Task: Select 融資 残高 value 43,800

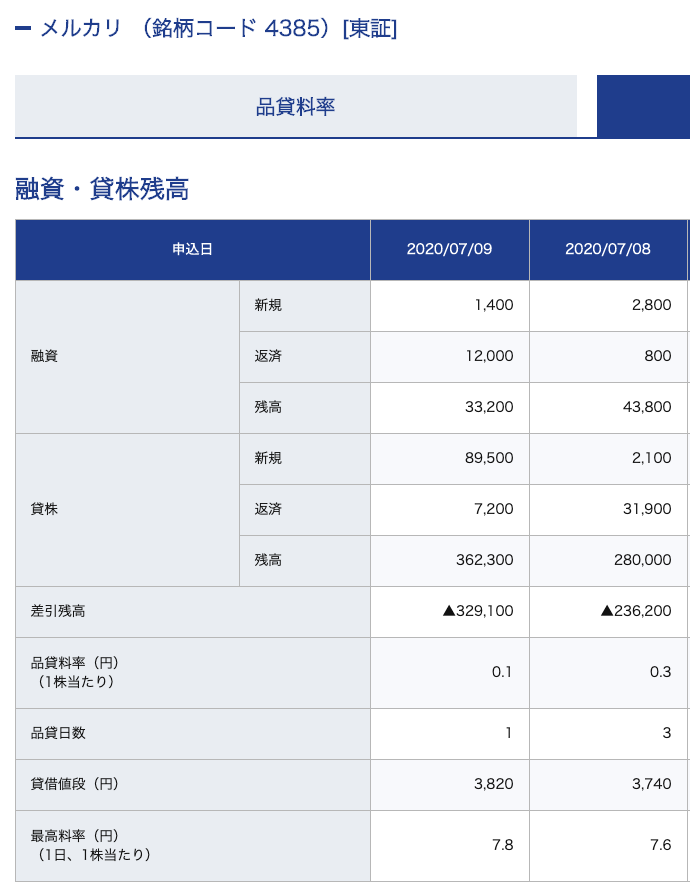Action: pos(647,407)
